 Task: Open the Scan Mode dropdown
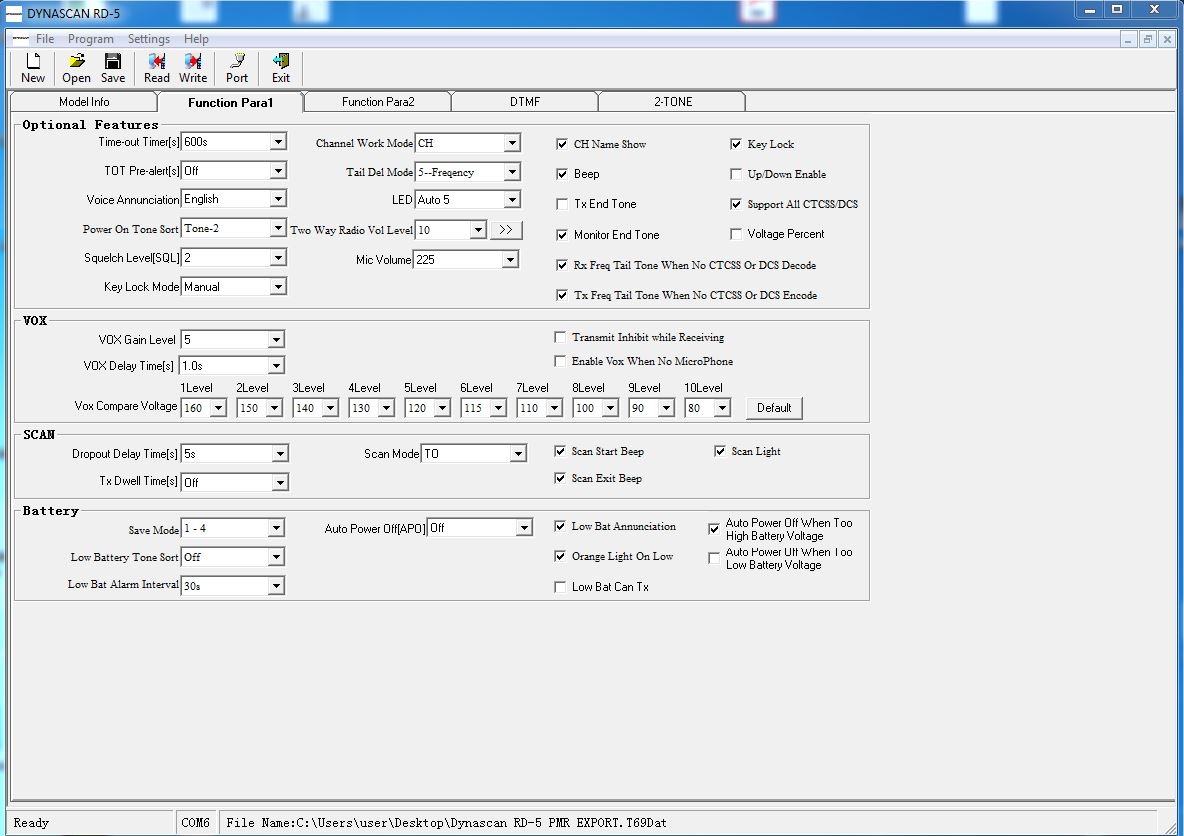[517, 454]
